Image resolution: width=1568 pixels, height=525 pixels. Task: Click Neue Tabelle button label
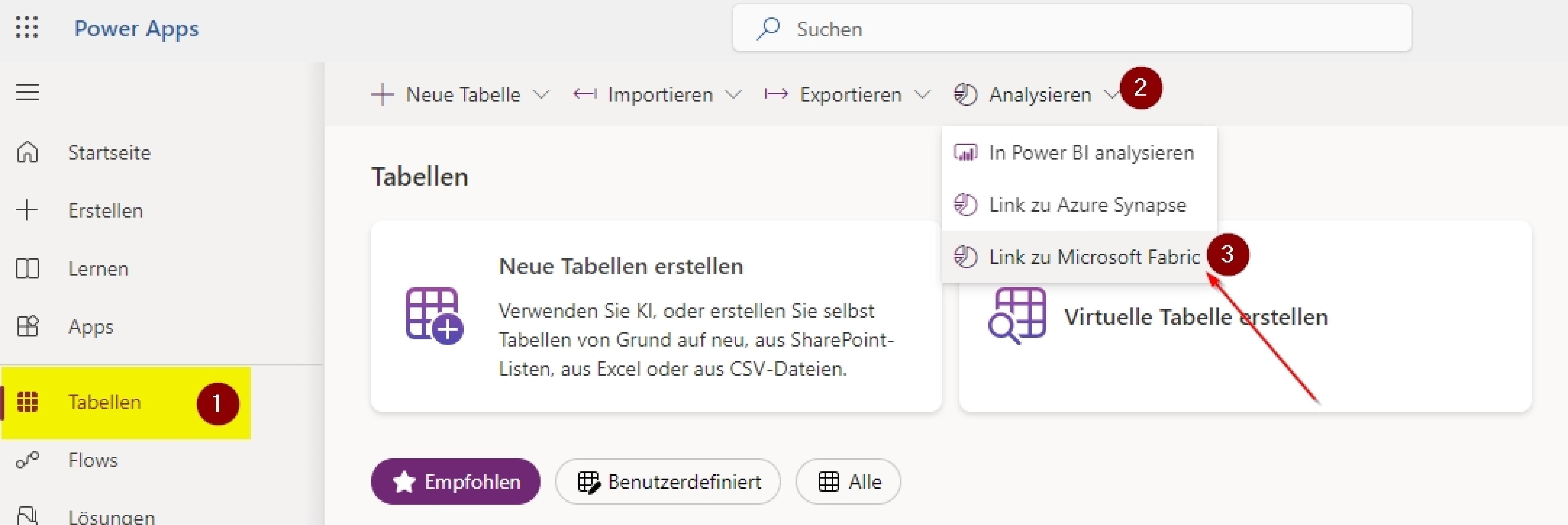pyautogui.click(x=463, y=94)
